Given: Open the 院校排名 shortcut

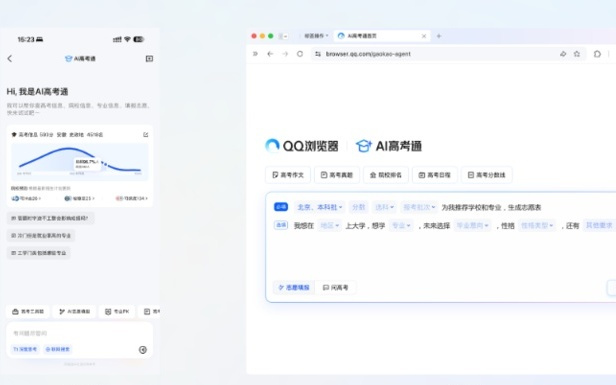Looking at the screenshot, I should click(x=386, y=175).
